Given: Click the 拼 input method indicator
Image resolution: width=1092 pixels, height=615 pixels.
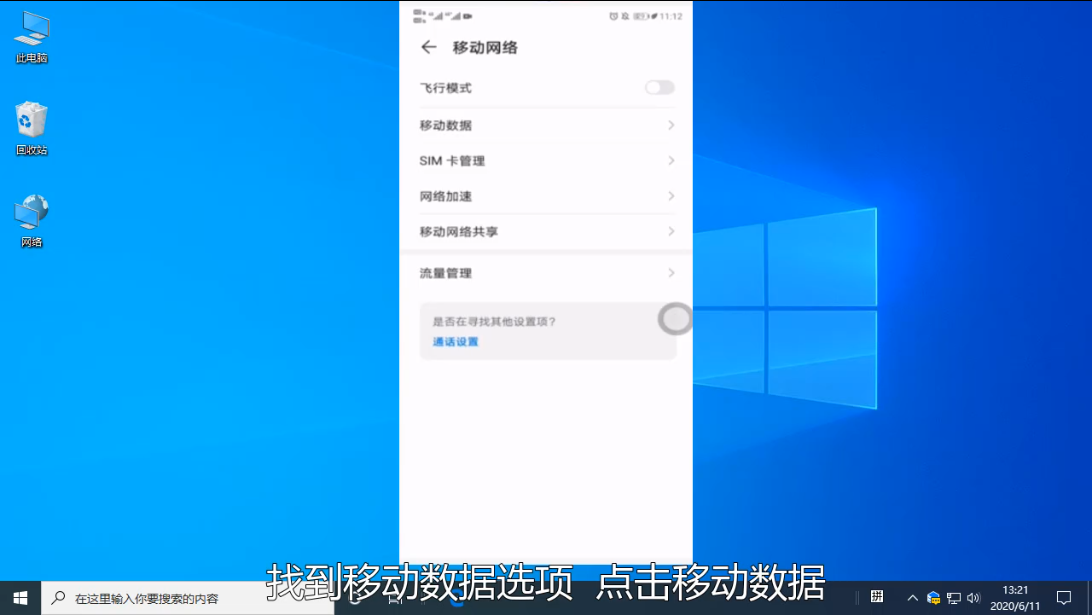Looking at the screenshot, I should click(877, 597).
